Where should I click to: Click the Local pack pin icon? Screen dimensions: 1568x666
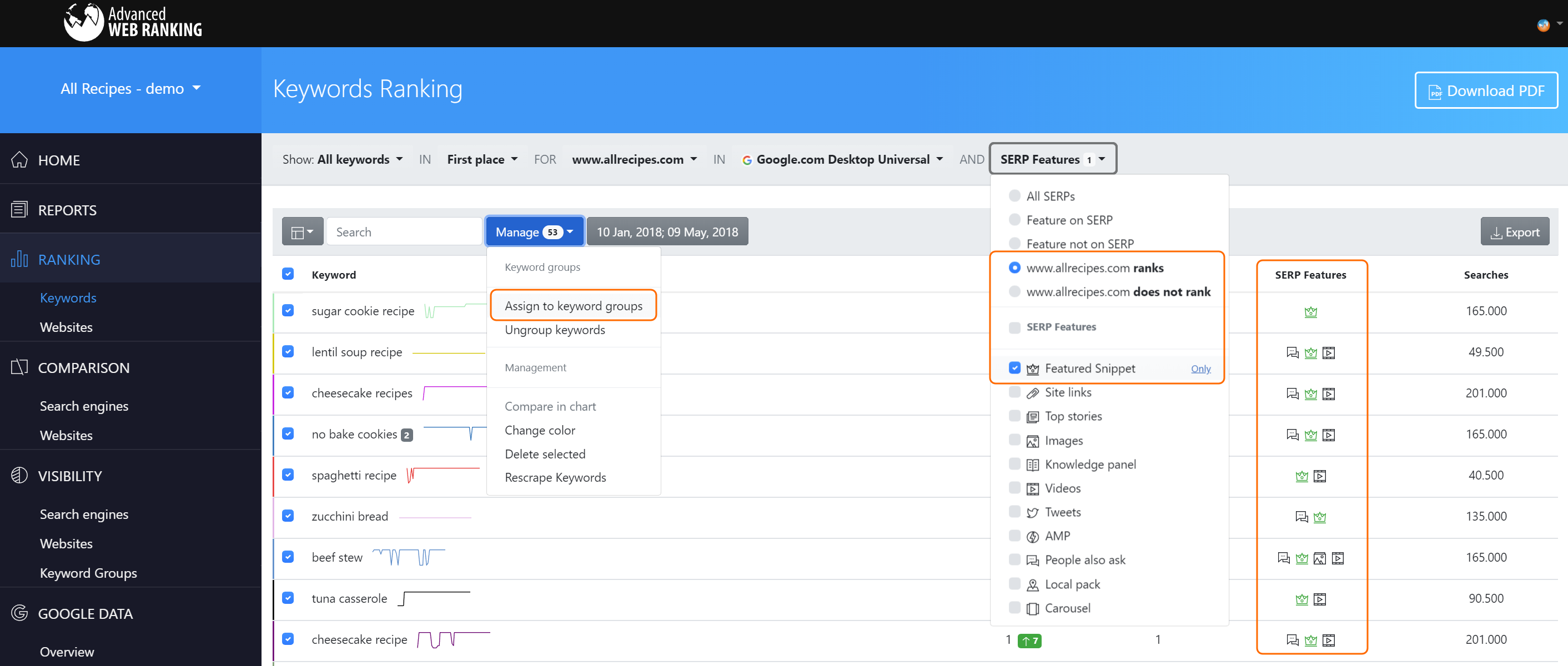pyautogui.click(x=1032, y=584)
